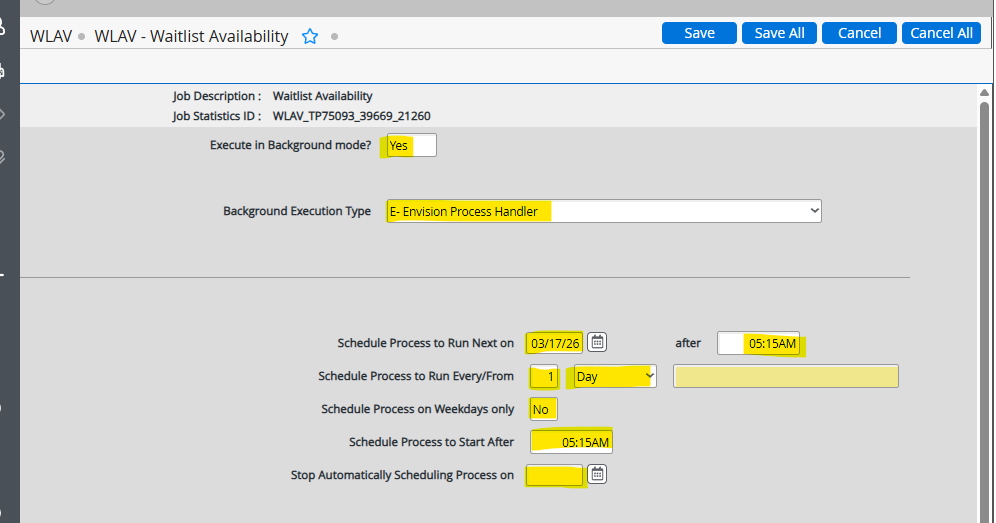This screenshot has height=523, width=996.
Task: Click the Cancel button
Action: [x=859, y=33]
